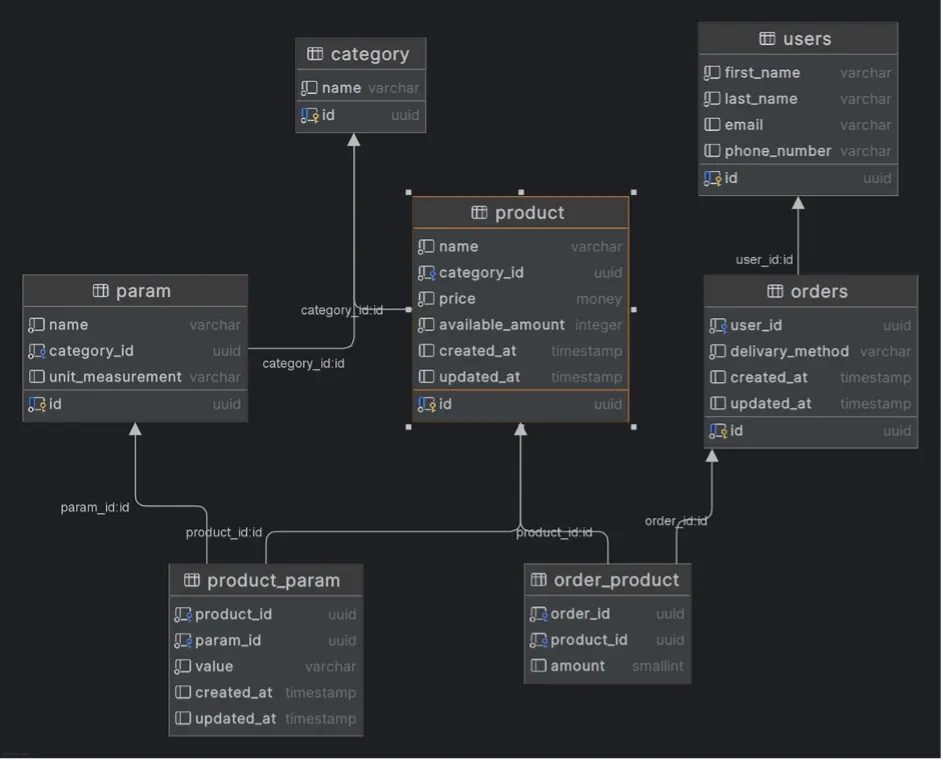
Task: Select the primary key icon next to product id
Action: pyautogui.click(x=426, y=404)
